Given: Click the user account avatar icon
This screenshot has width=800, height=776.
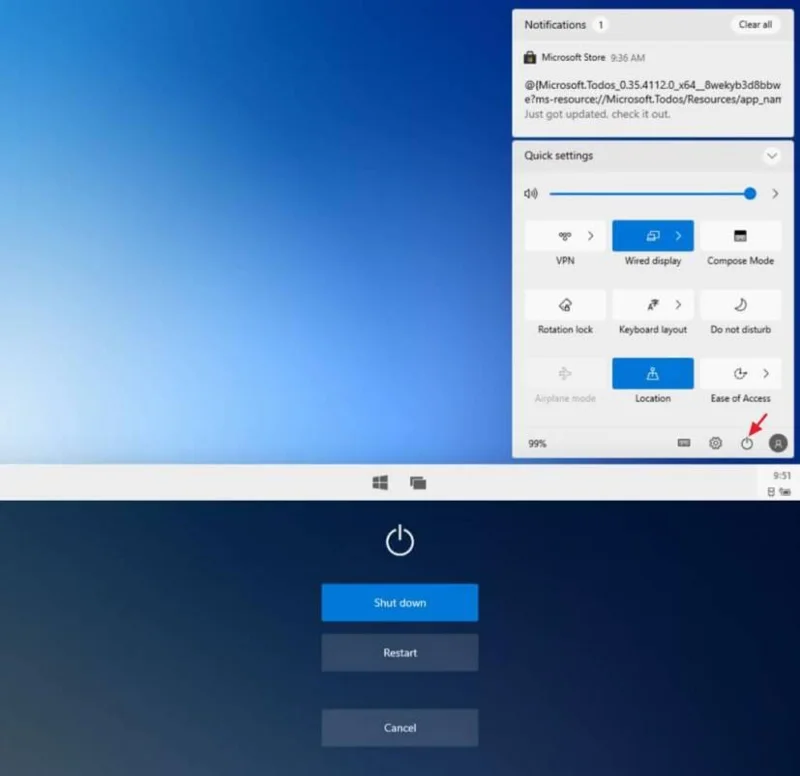Looking at the screenshot, I should tap(778, 443).
